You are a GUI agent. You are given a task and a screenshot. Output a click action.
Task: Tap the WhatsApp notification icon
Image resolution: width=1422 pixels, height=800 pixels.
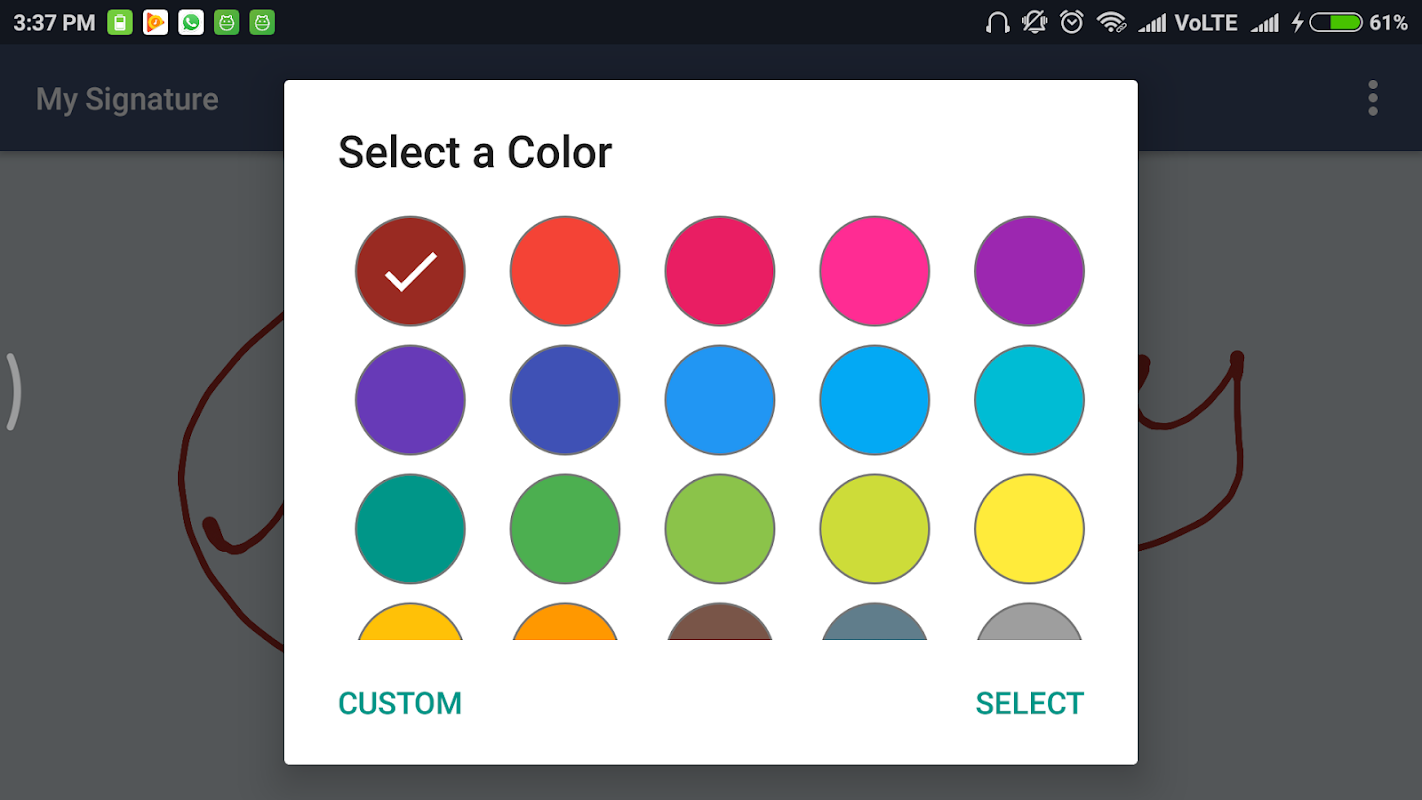tap(191, 23)
